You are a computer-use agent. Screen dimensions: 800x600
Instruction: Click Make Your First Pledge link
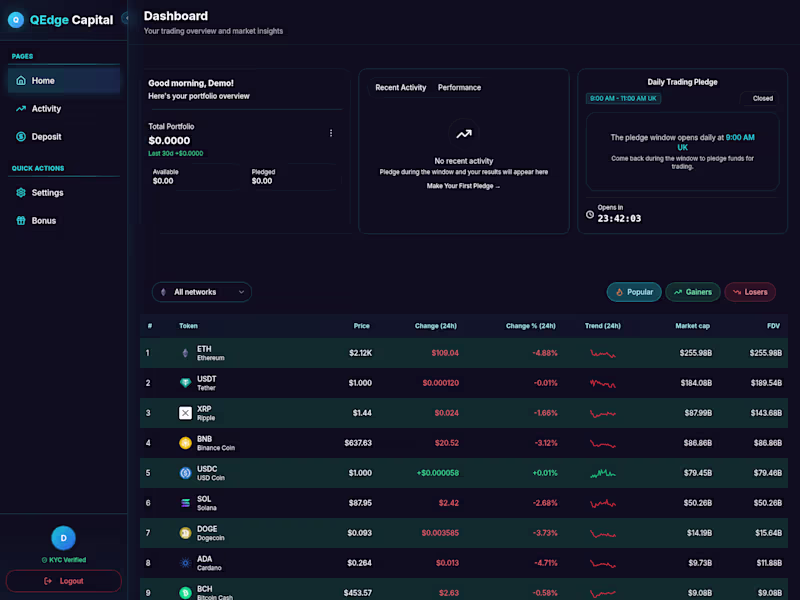[x=463, y=185]
